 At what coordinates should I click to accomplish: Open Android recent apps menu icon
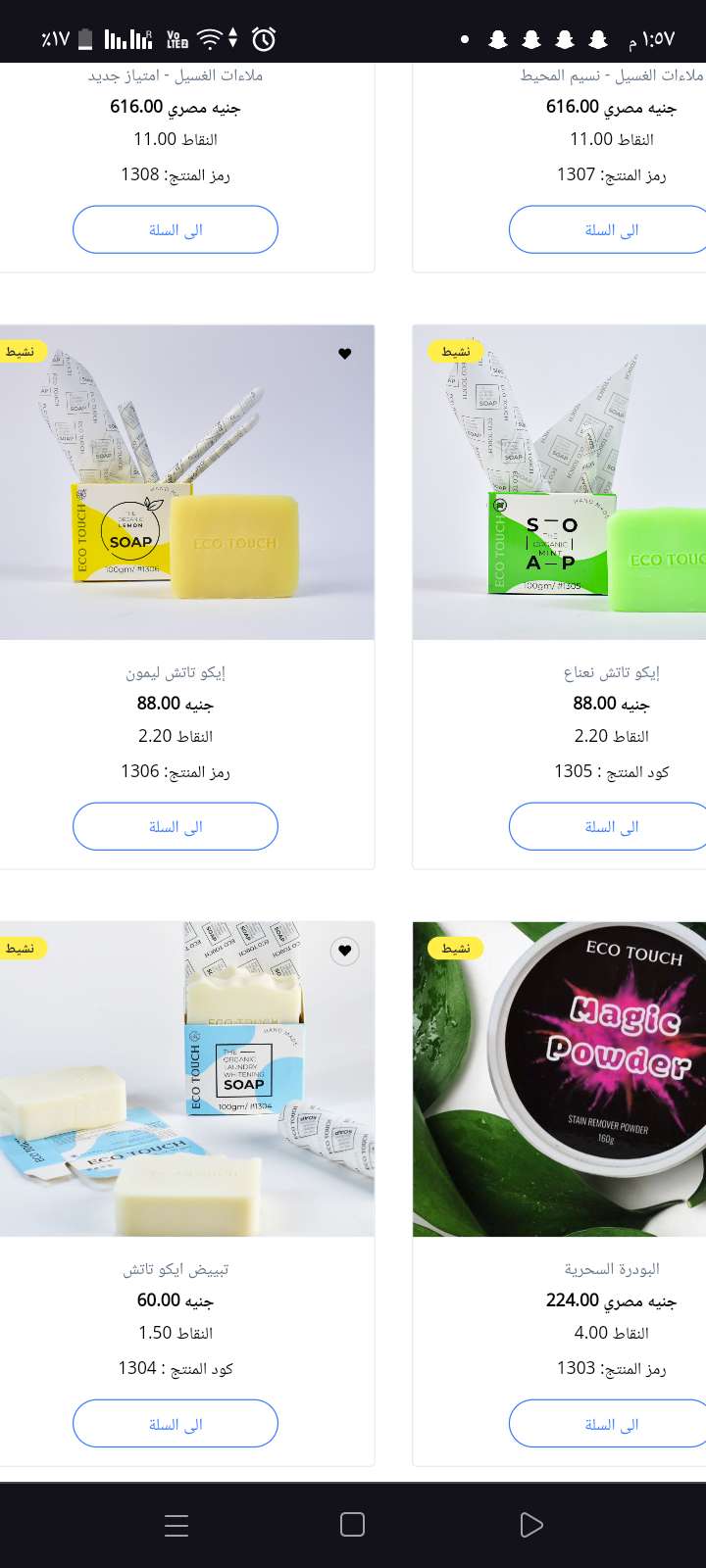[176, 1525]
